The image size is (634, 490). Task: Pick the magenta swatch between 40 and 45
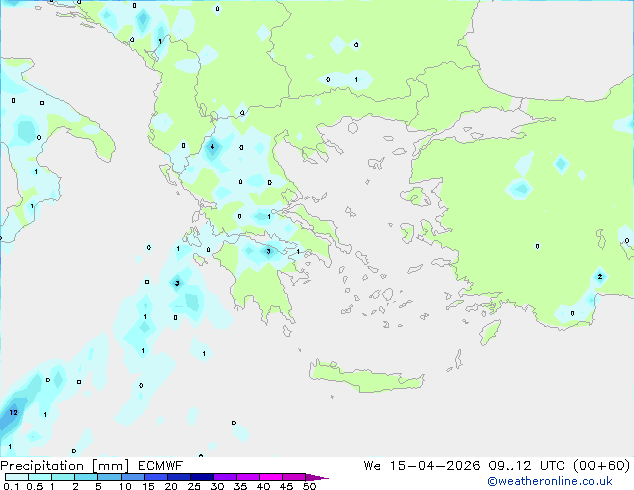[271, 477]
